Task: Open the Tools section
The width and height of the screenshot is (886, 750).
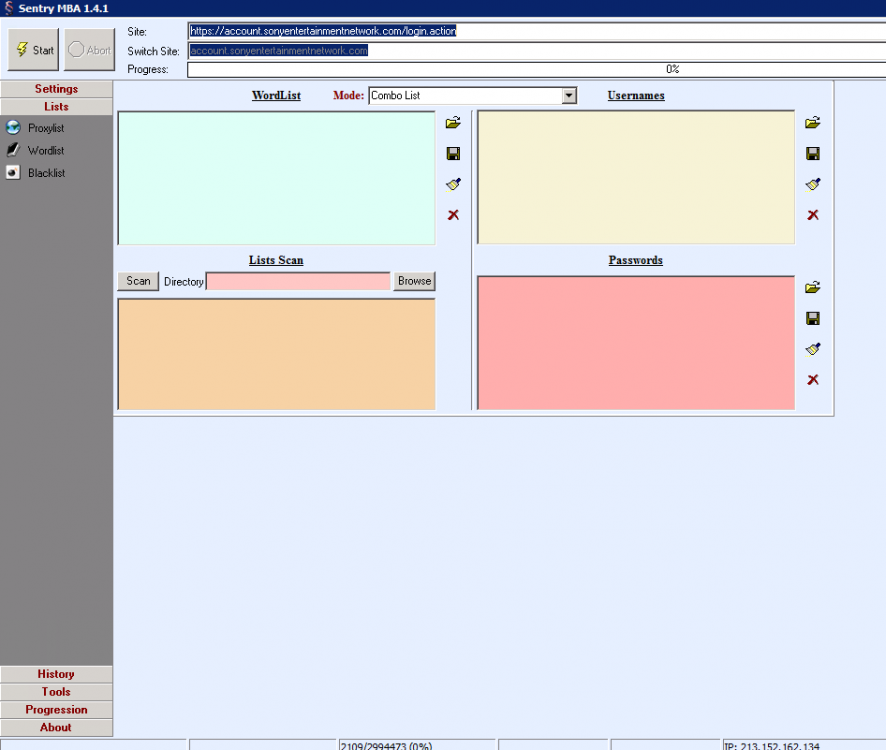Action: [57, 692]
